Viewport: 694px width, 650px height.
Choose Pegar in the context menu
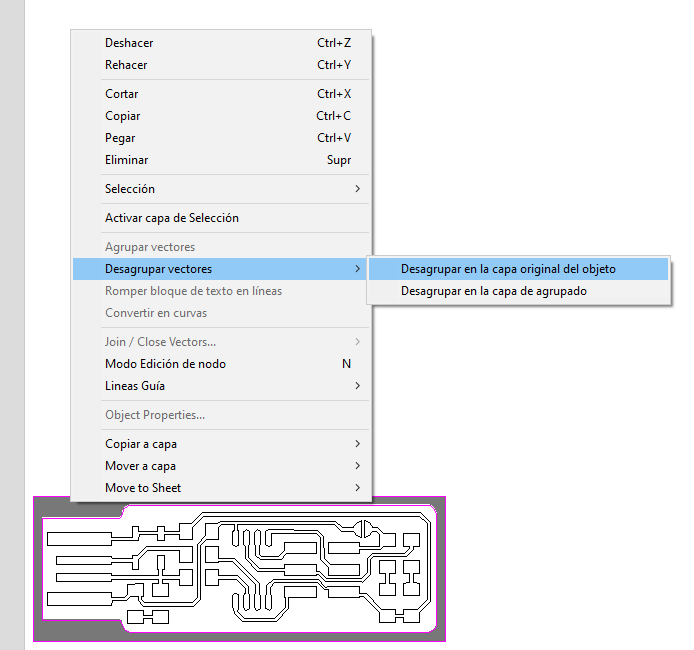pos(221,138)
